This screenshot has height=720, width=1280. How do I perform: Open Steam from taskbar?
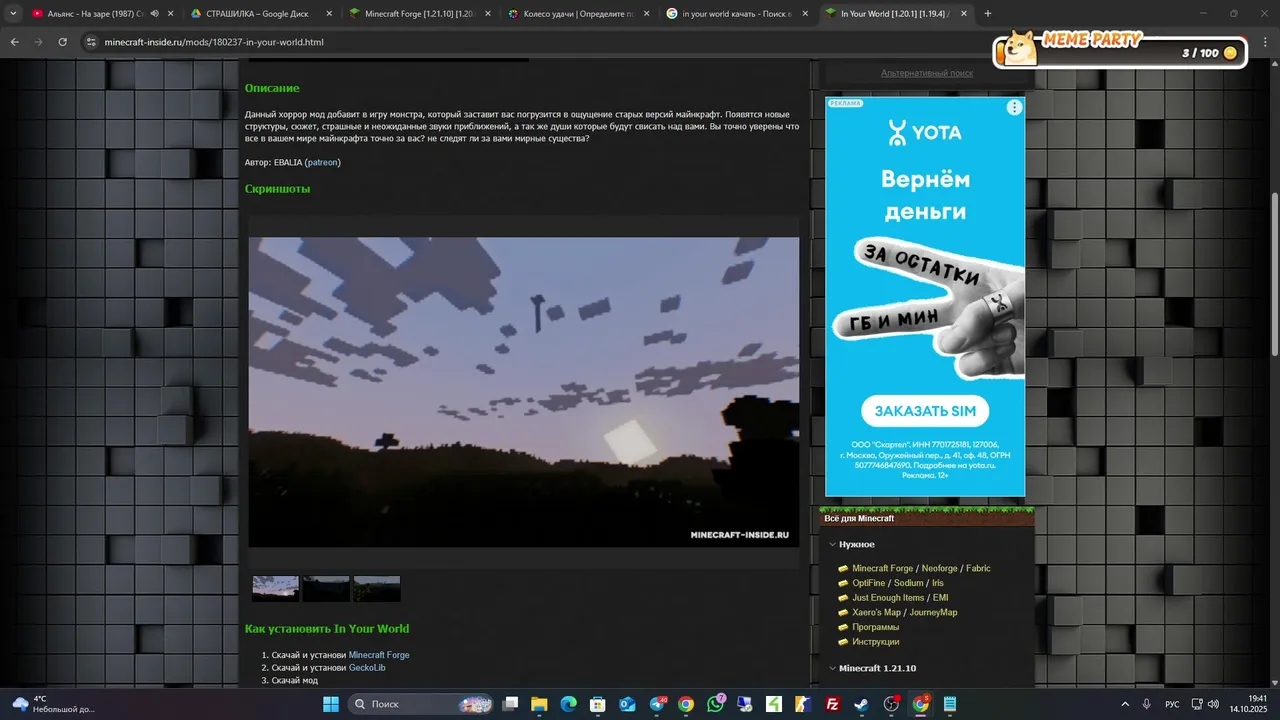coord(861,704)
